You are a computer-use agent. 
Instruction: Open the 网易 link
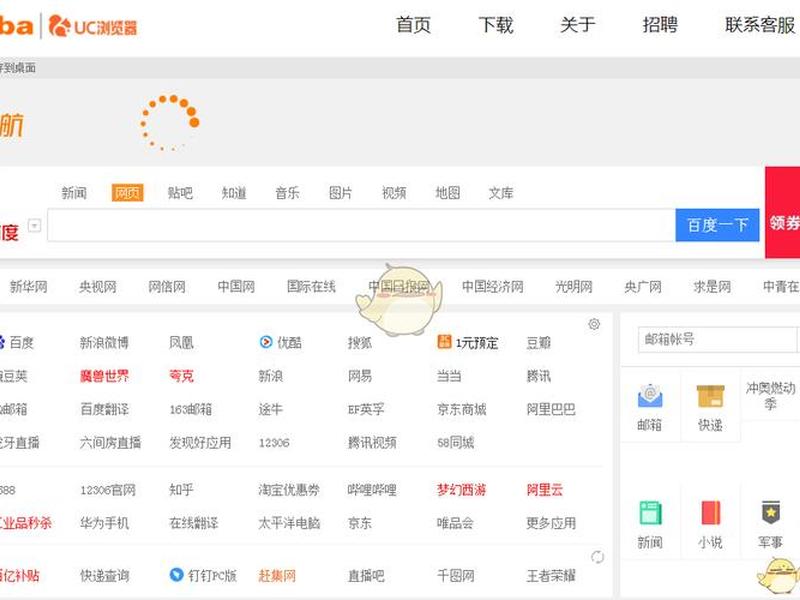pyautogui.click(x=360, y=376)
